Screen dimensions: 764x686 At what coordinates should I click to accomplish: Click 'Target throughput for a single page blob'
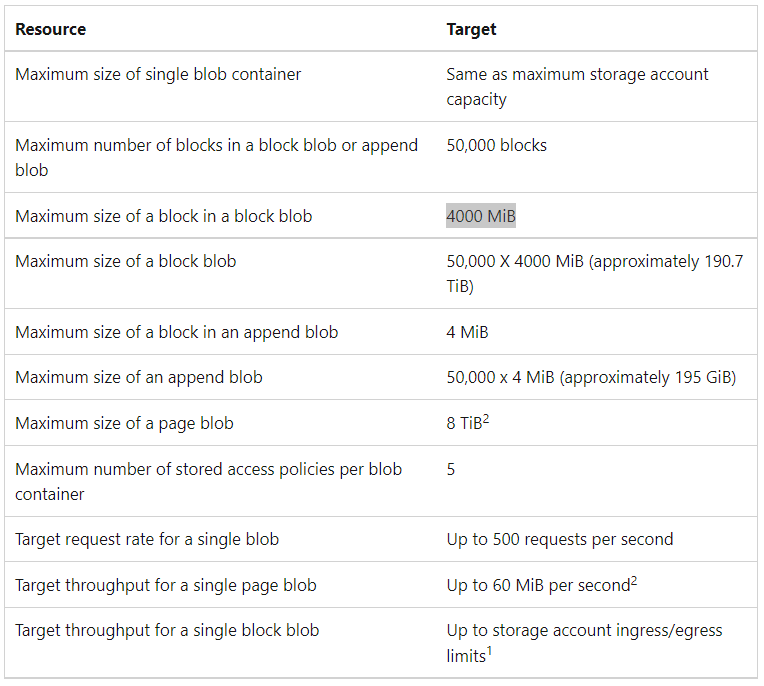(166, 585)
